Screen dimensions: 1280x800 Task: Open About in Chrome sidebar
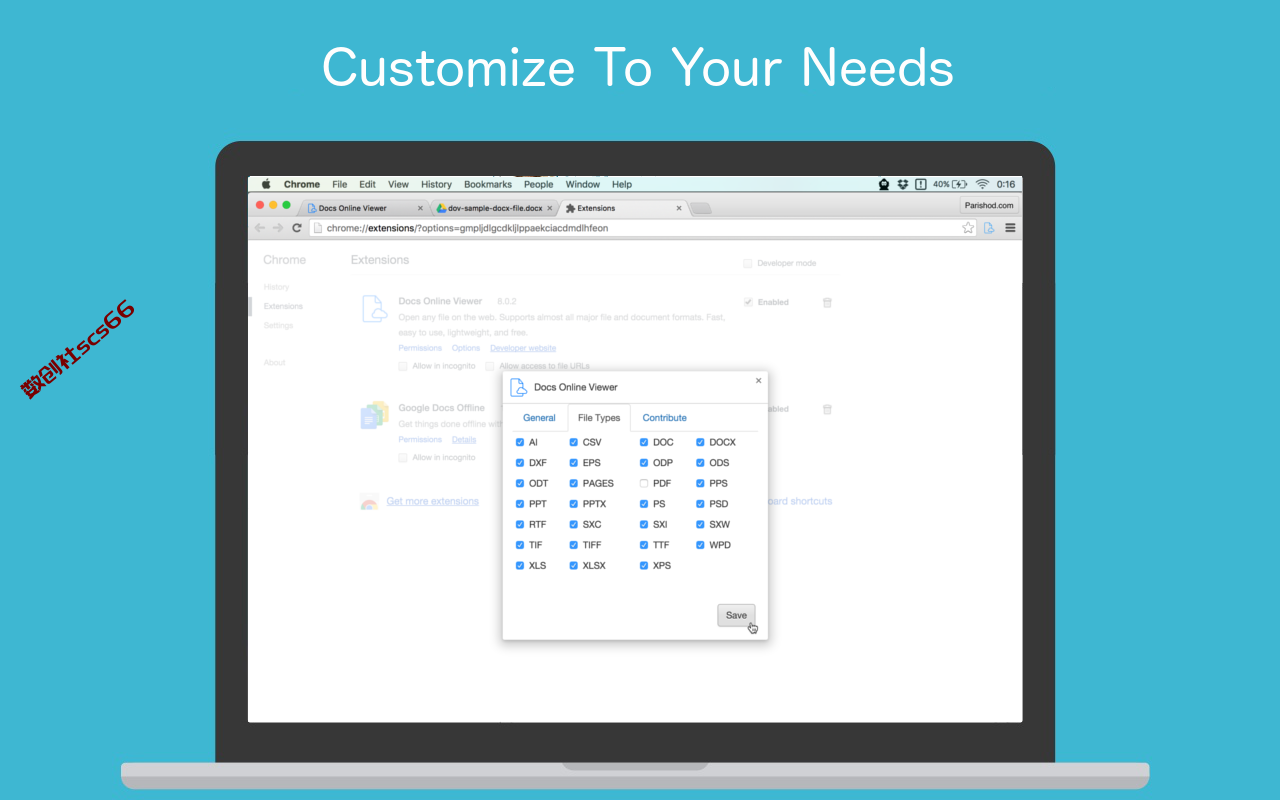[x=274, y=362]
